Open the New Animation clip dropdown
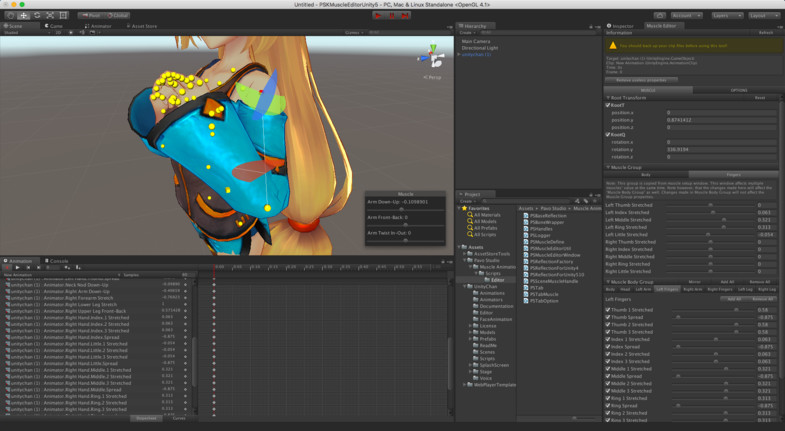785x431 pixels. pos(62,275)
